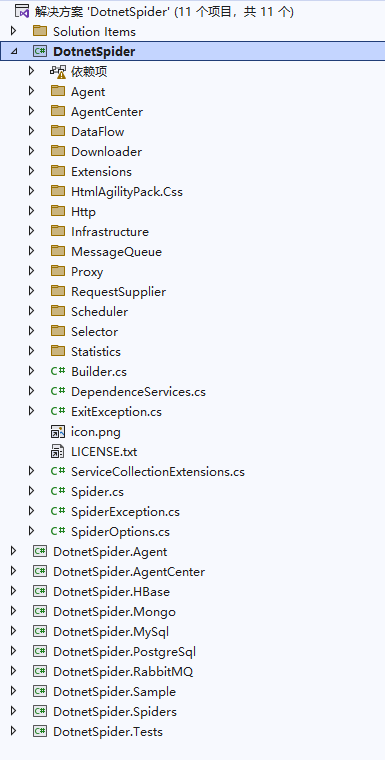Click the C# file icon of ExitException.cs
This screenshot has height=760, width=385.
point(58,412)
